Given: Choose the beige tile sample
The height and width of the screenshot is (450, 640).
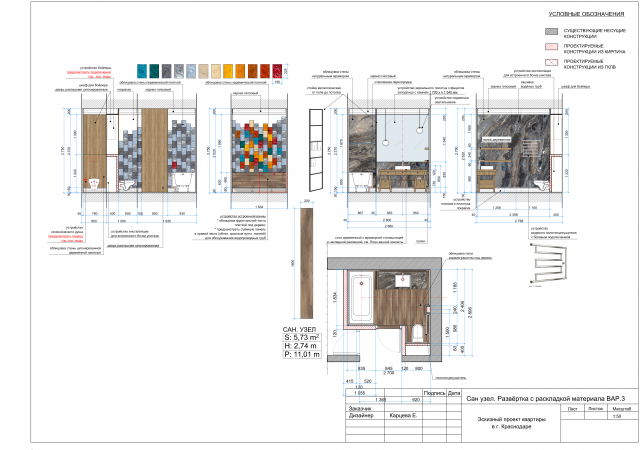Looking at the screenshot, I should [203, 71].
